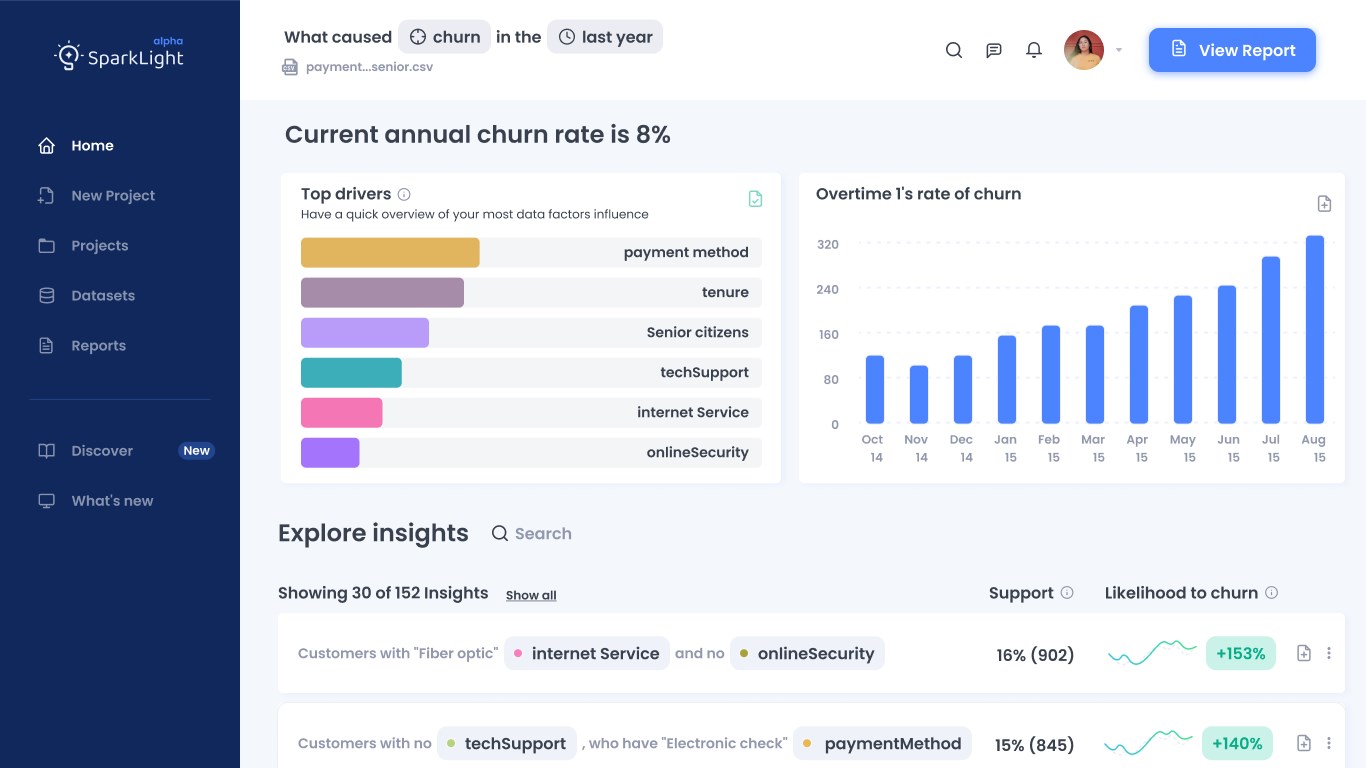
Task: Click the Explore insights search field
Action: coord(543,534)
